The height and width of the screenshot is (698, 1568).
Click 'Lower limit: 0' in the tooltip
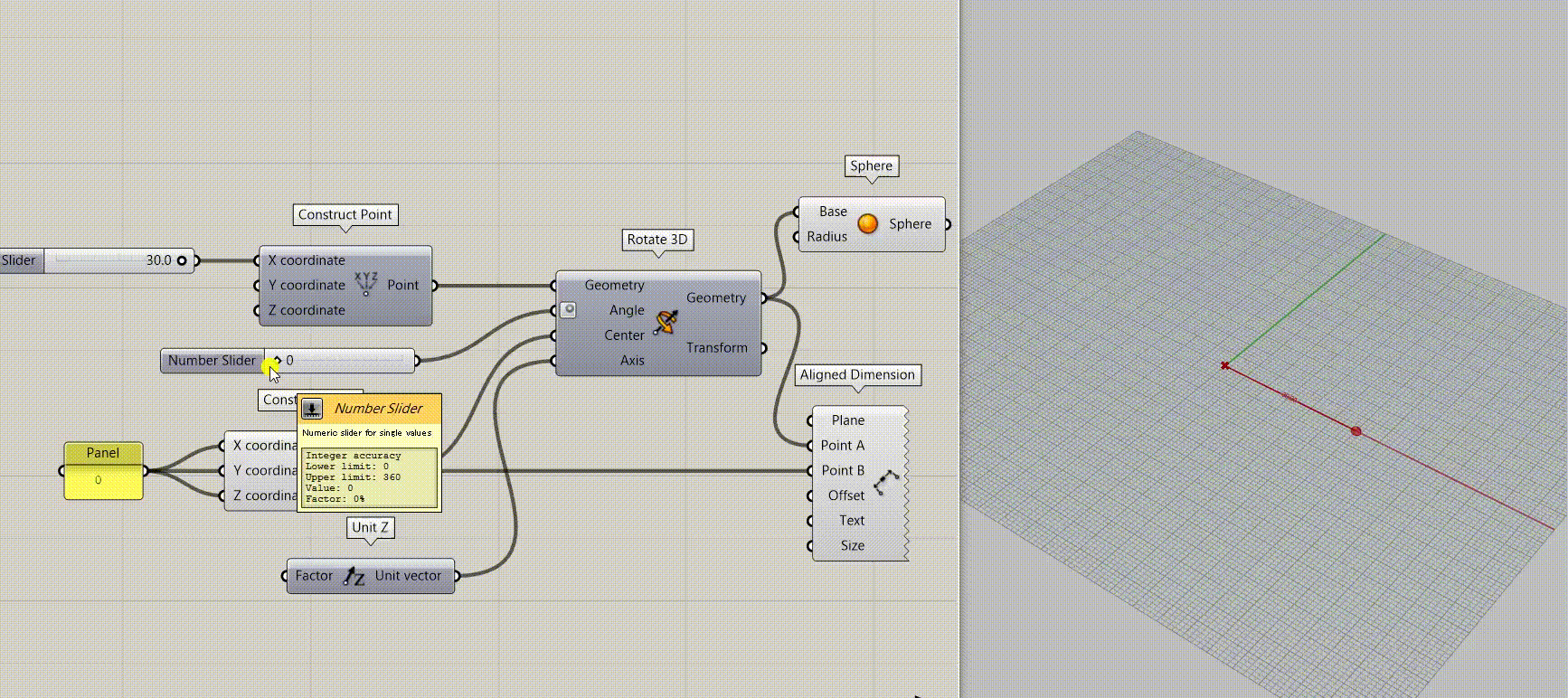pyautogui.click(x=347, y=467)
